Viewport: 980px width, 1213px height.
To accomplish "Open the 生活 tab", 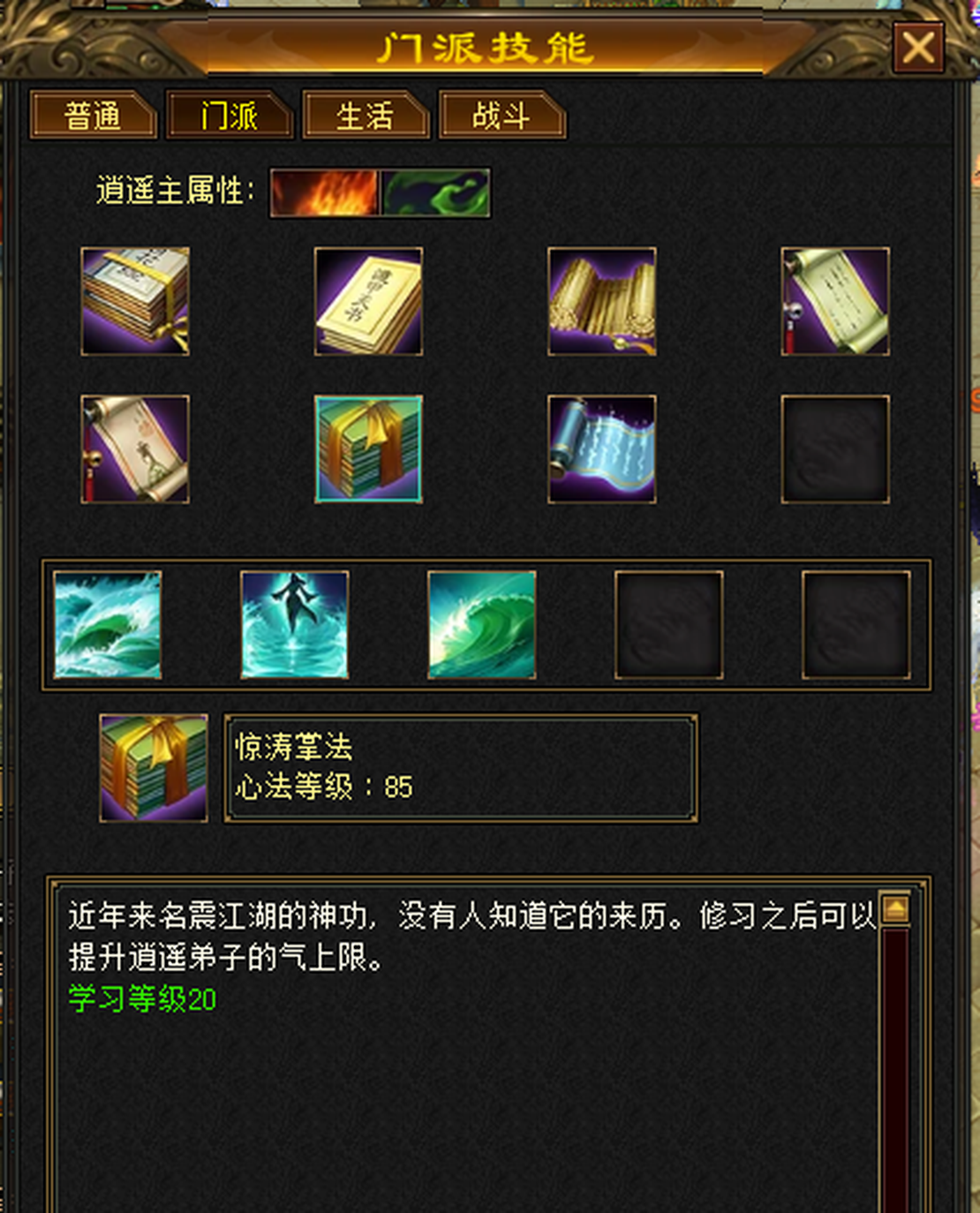I will pos(366,116).
